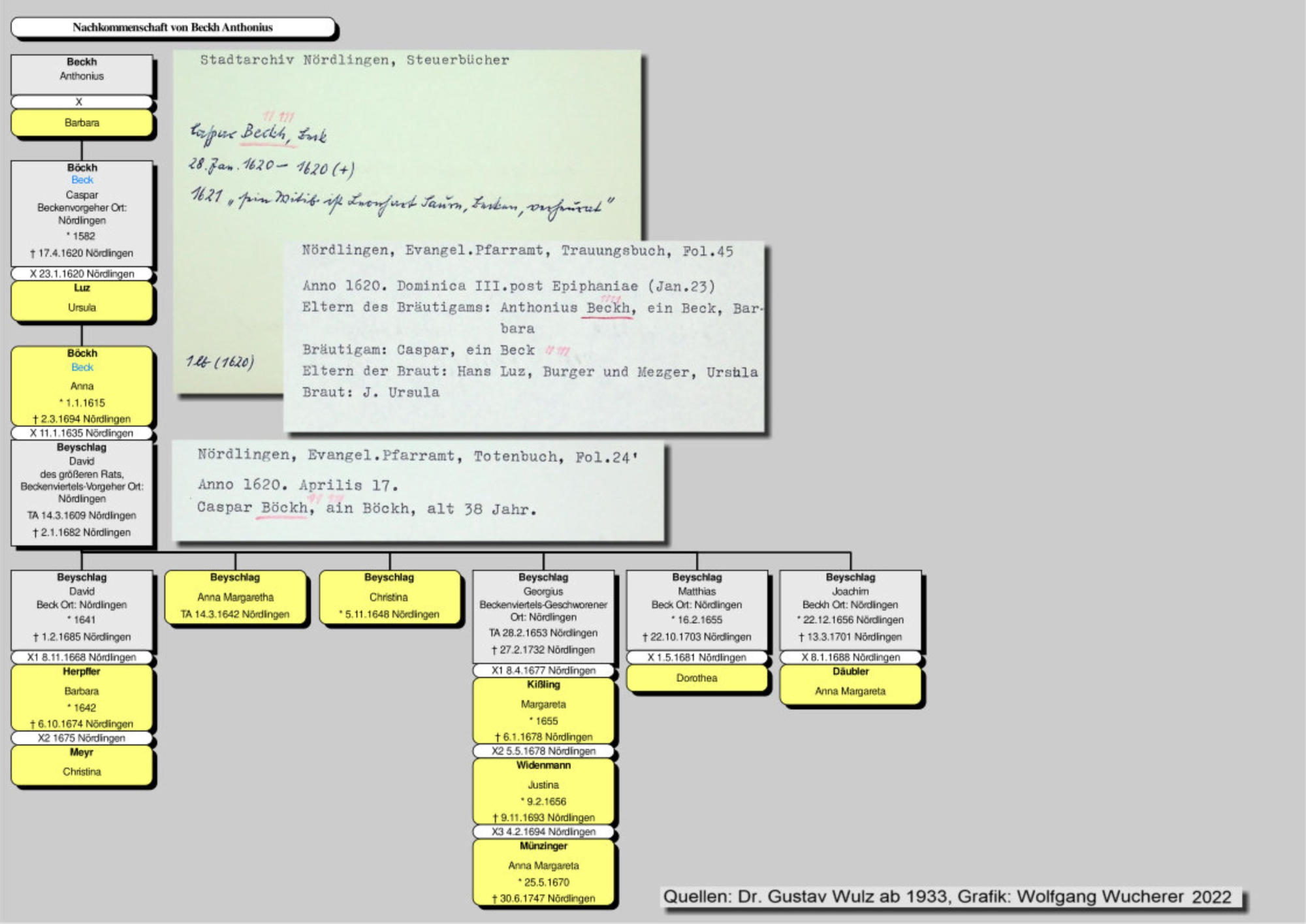Open the Totenbuch Fol.24 card image
The height and width of the screenshot is (924, 1306).
(x=418, y=491)
